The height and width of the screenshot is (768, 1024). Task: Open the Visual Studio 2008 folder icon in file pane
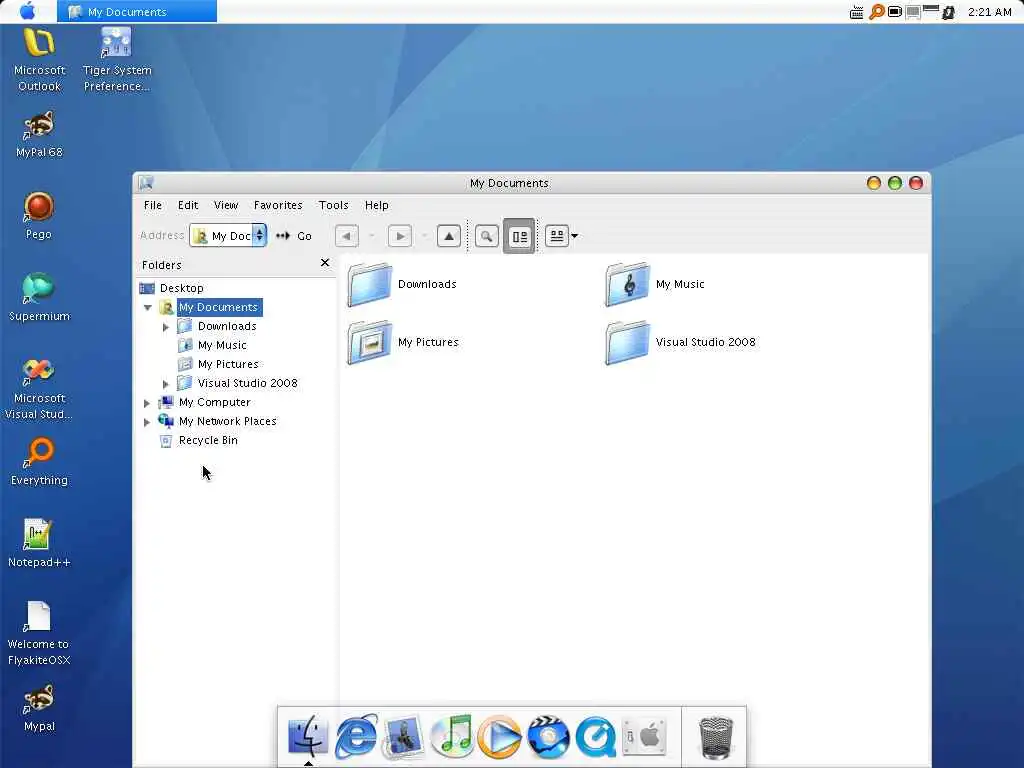(628, 342)
